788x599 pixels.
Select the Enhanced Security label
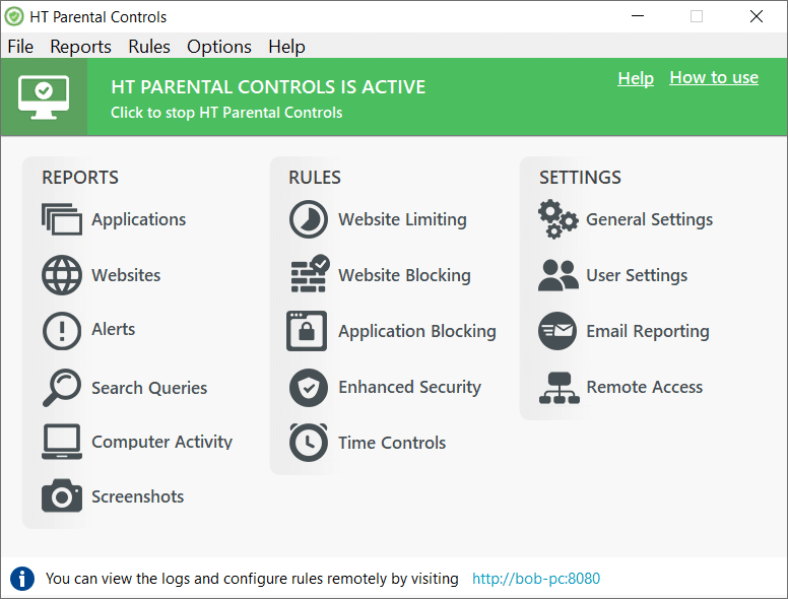(410, 387)
